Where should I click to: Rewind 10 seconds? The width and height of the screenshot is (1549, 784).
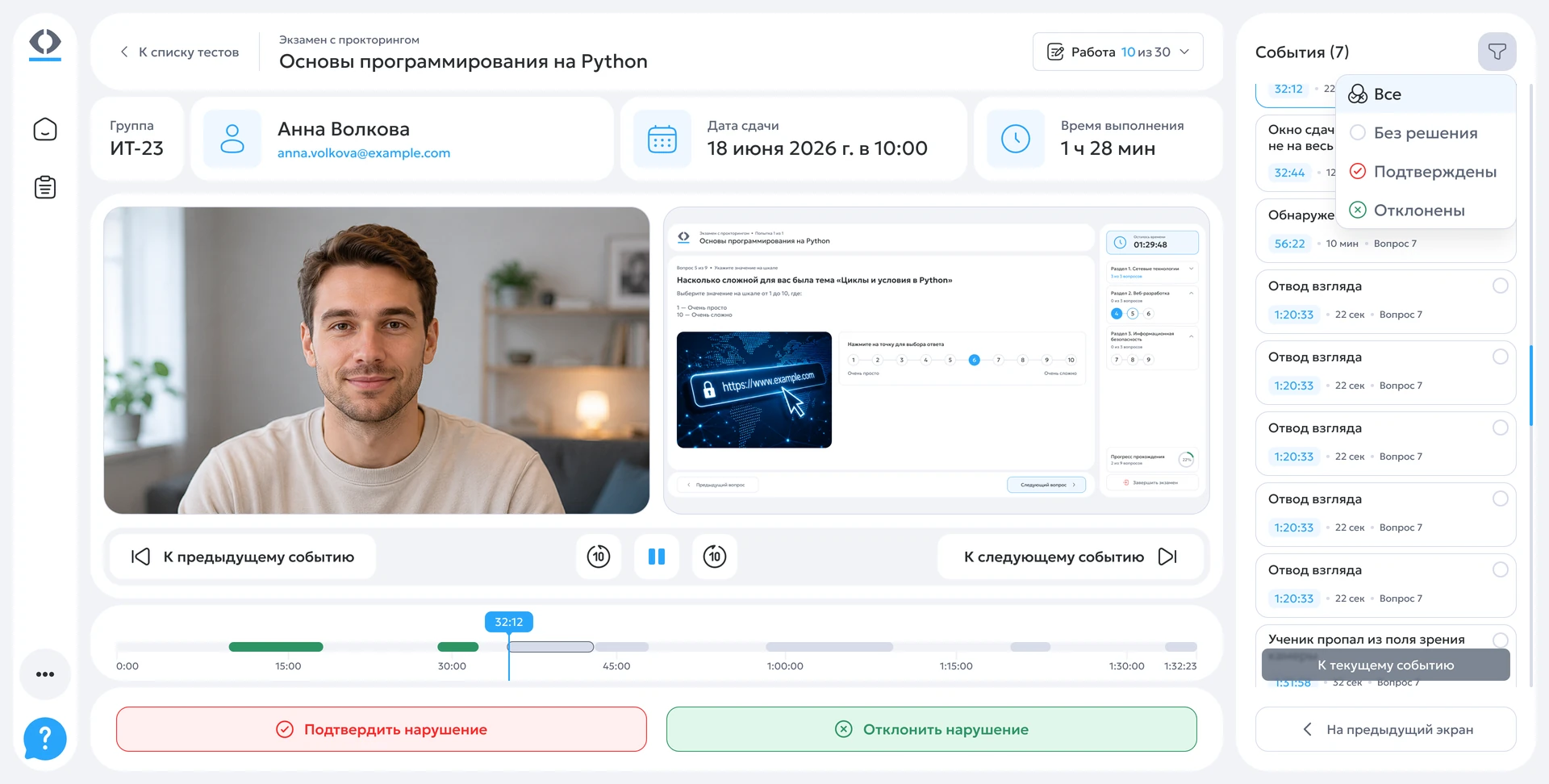pos(599,557)
